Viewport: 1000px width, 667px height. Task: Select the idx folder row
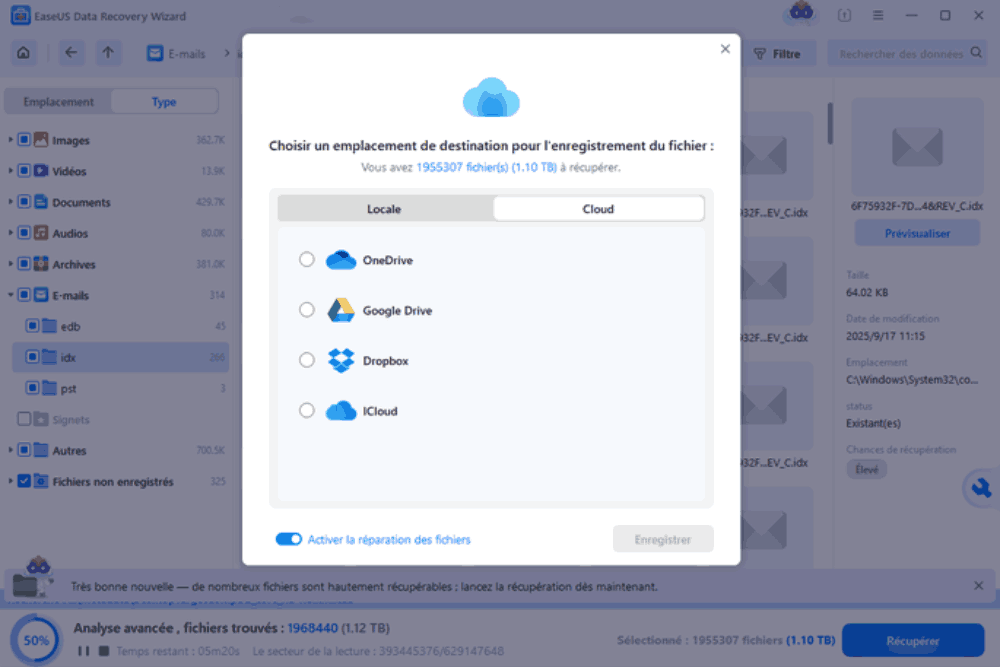[121, 357]
